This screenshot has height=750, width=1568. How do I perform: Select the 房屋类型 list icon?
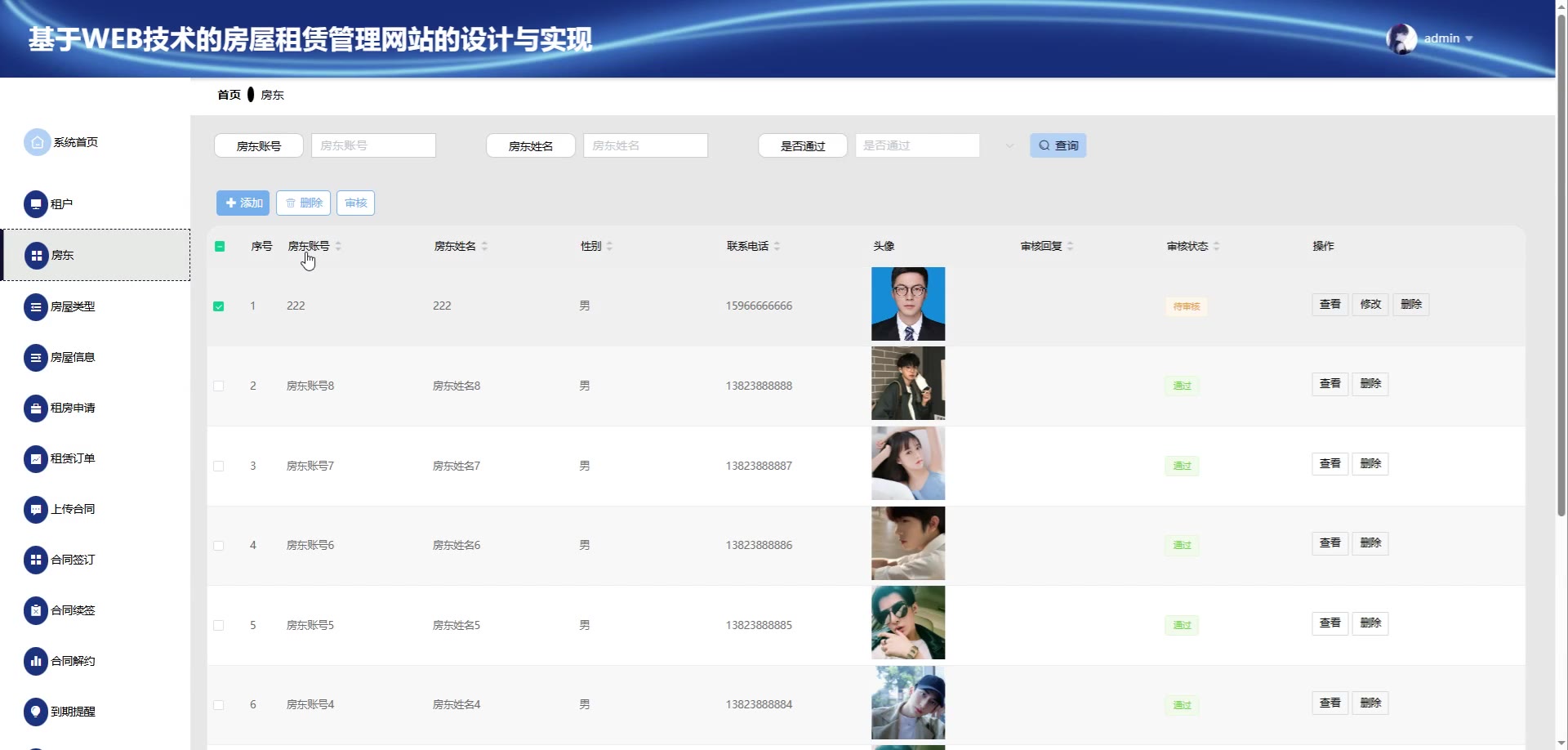[36, 307]
